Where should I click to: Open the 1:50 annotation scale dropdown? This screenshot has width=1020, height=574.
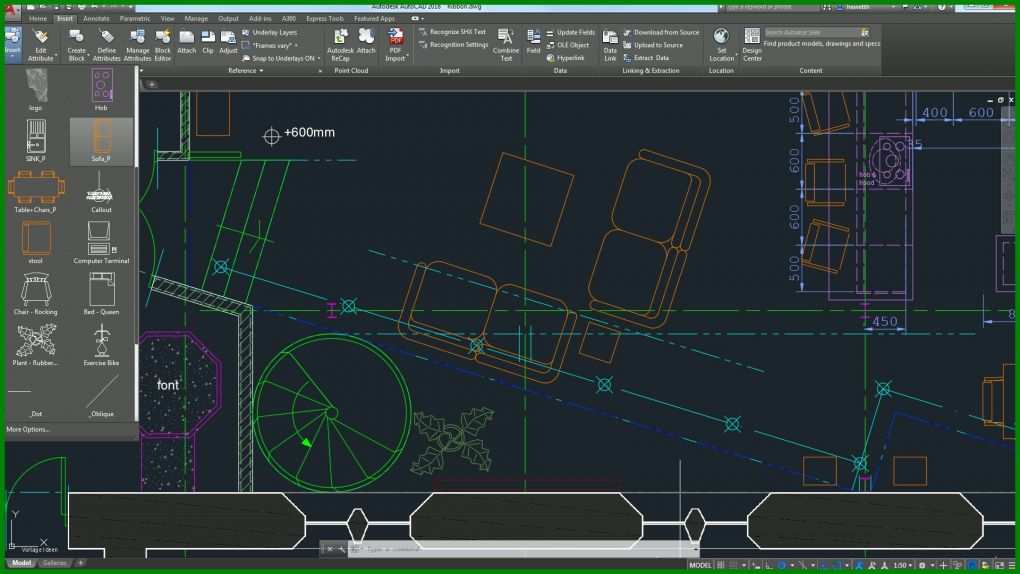click(x=903, y=565)
